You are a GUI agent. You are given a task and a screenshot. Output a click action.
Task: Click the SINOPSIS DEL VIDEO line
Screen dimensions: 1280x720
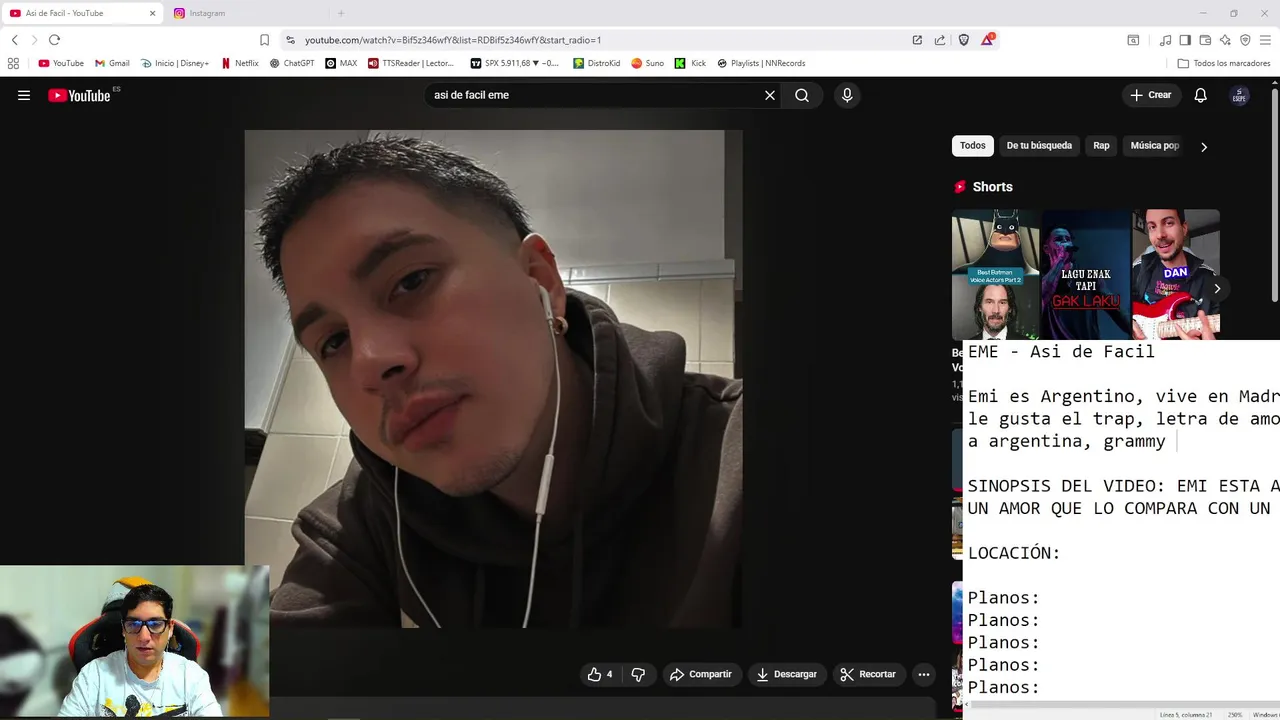click(x=1123, y=486)
